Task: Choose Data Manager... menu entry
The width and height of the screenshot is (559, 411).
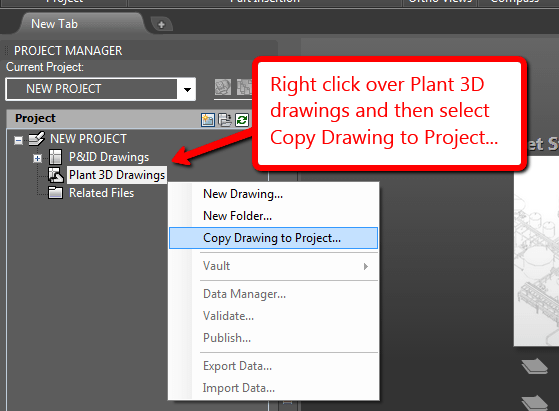Action: click(273, 294)
